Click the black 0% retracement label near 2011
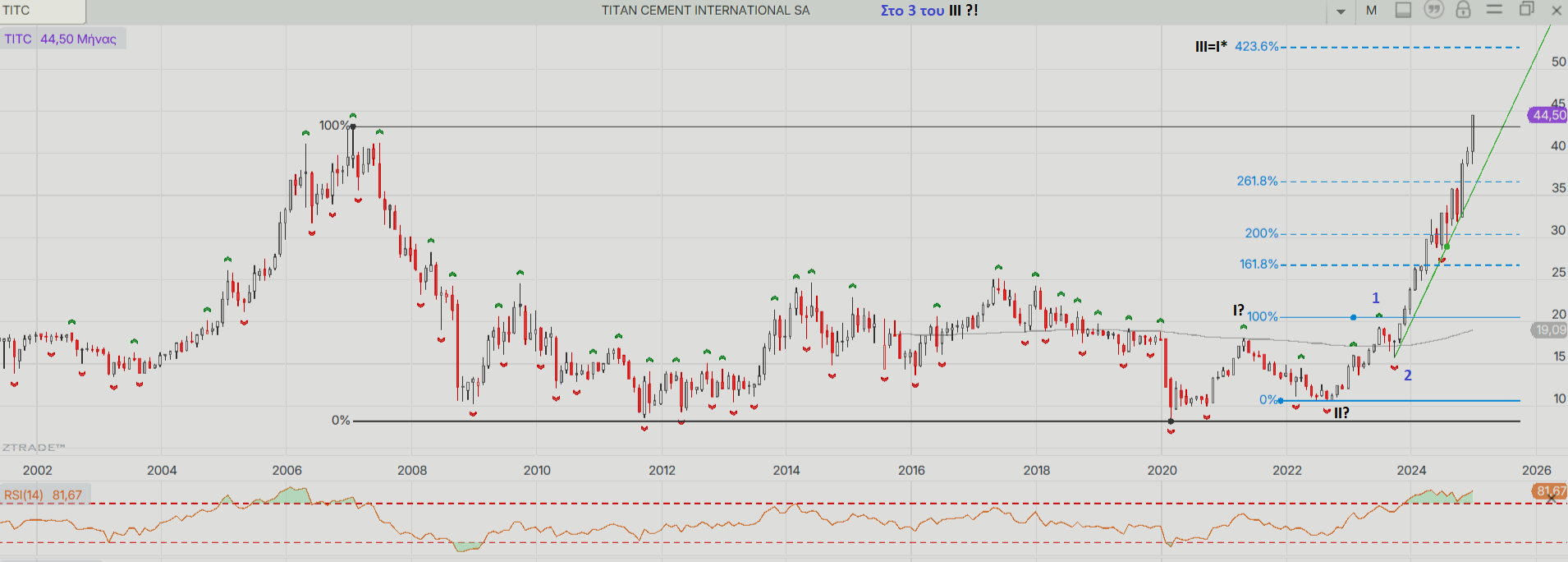1568x562 pixels. 341,420
